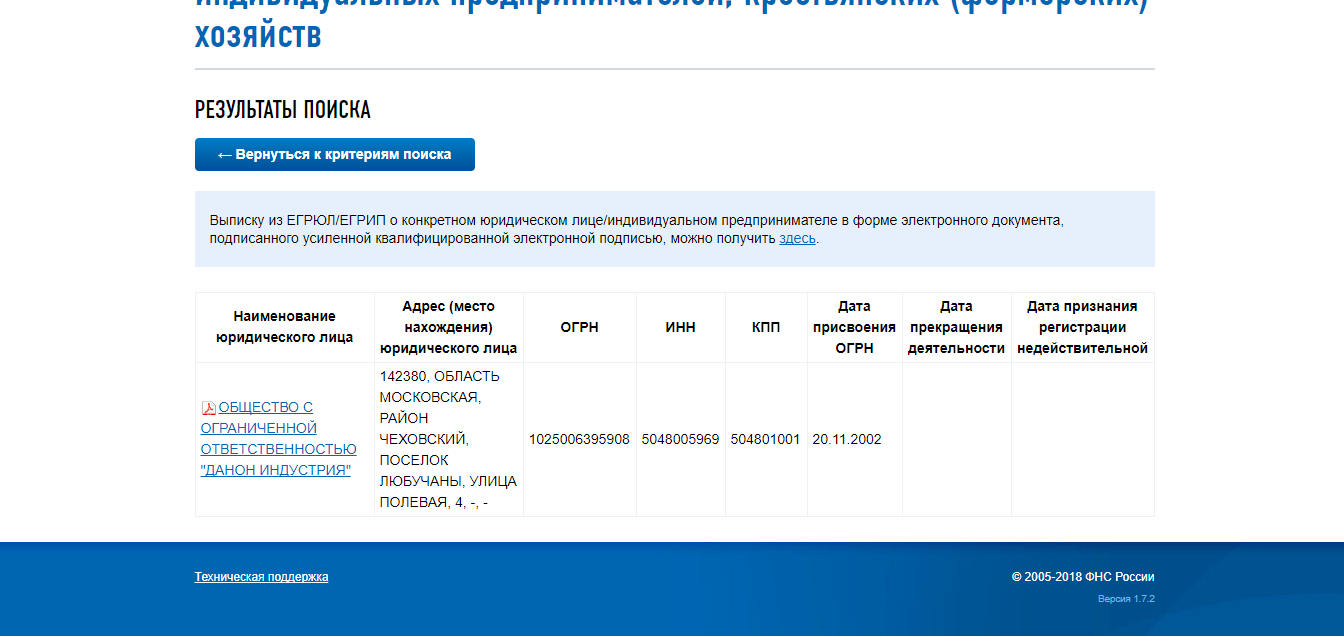Click the "КПП" column header
Image resolution: width=1344 pixels, height=636 pixels.
[x=766, y=327]
